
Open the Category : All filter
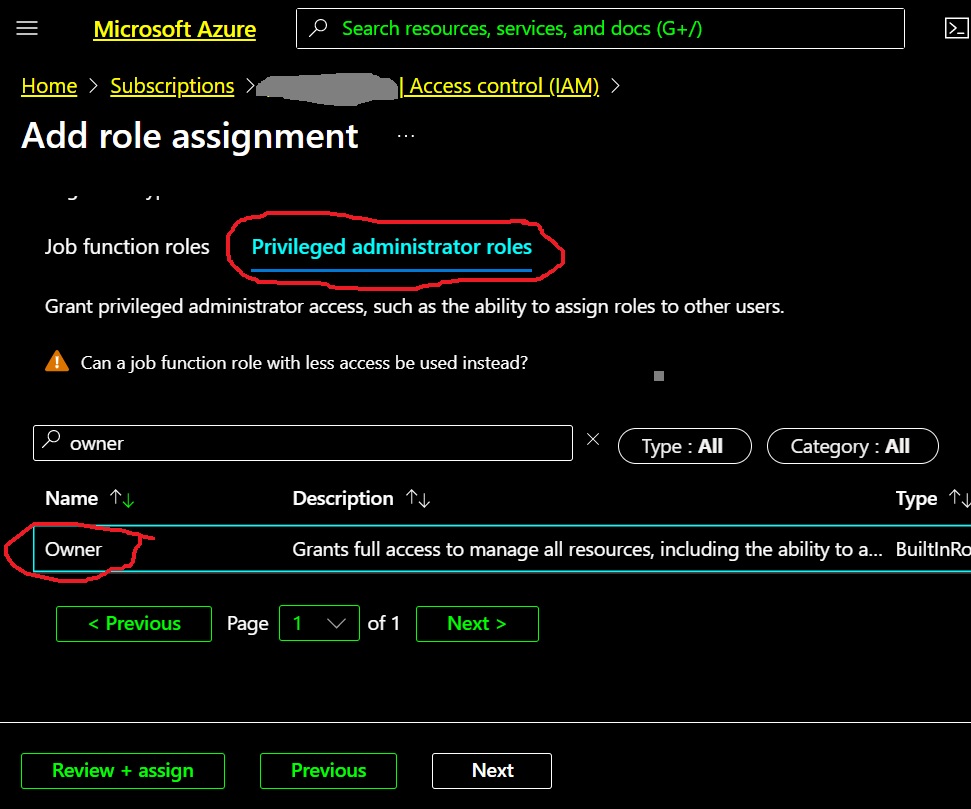pos(852,446)
